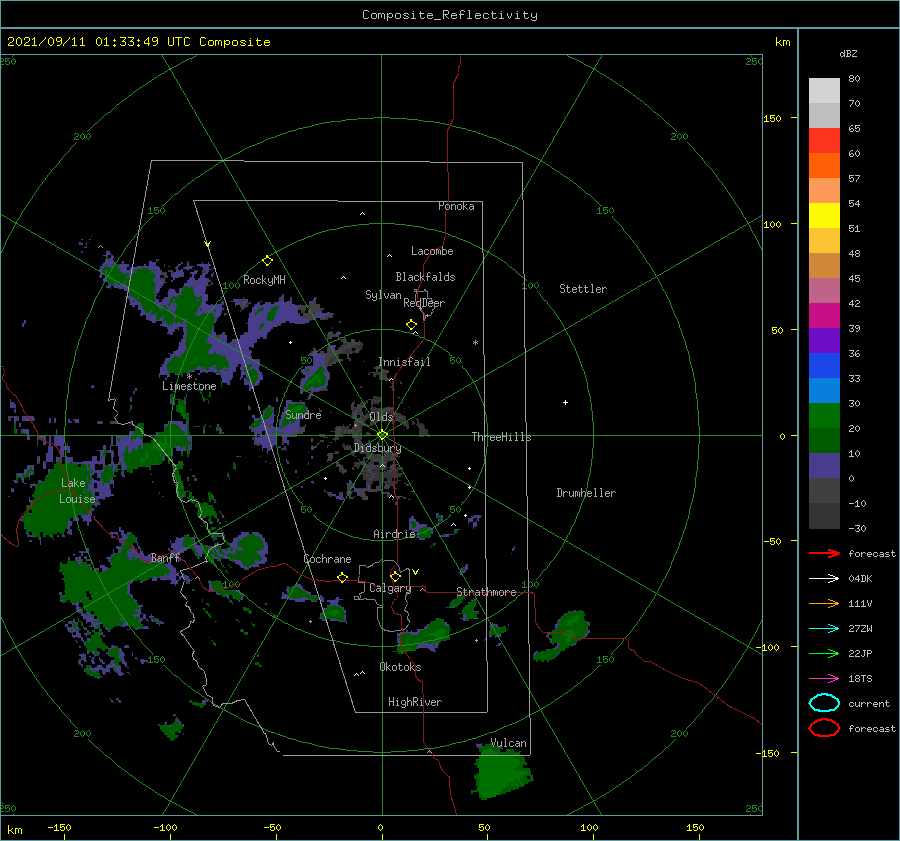Click the HighRiver city label

(x=415, y=702)
